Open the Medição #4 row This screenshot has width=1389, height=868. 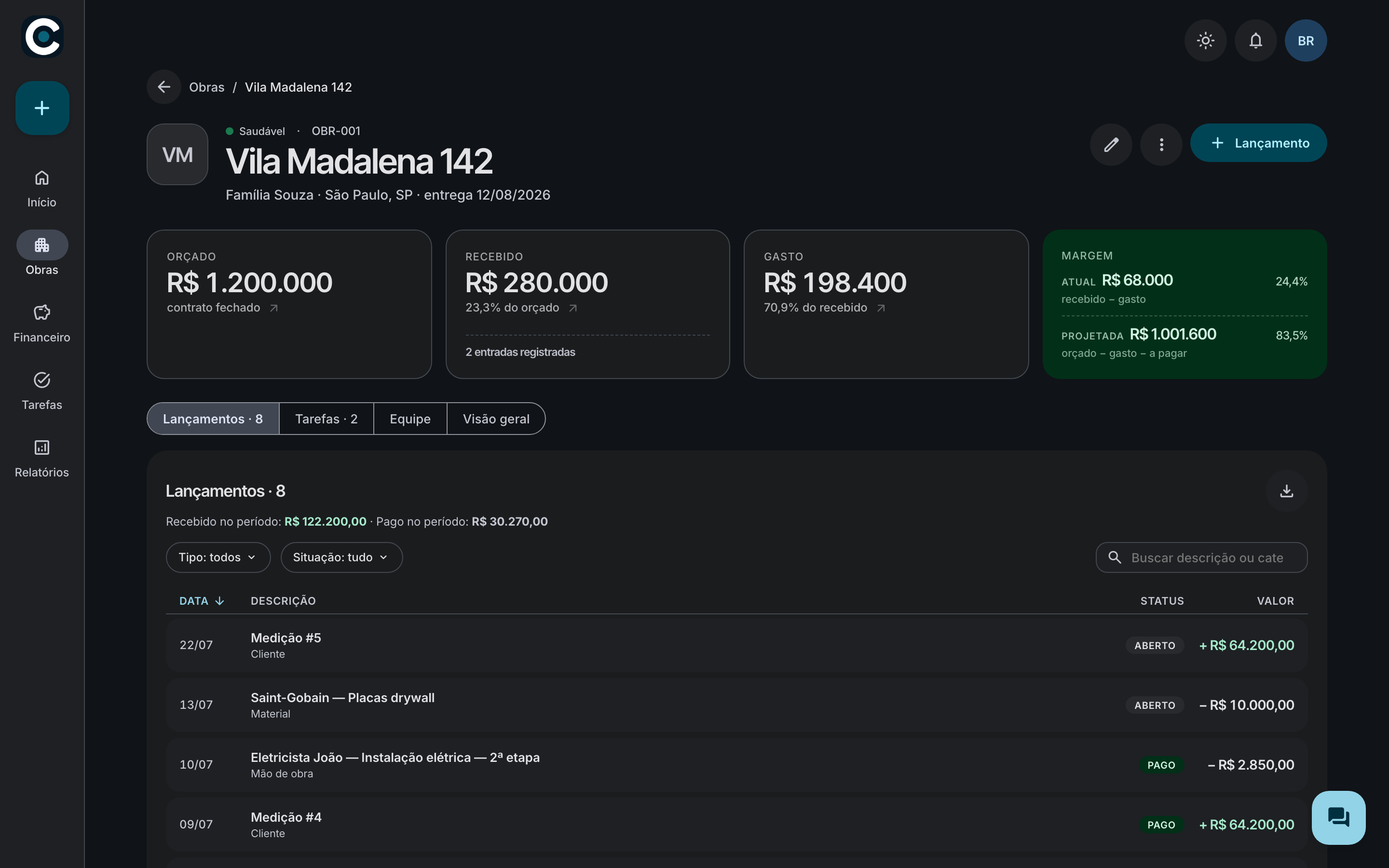(736, 825)
